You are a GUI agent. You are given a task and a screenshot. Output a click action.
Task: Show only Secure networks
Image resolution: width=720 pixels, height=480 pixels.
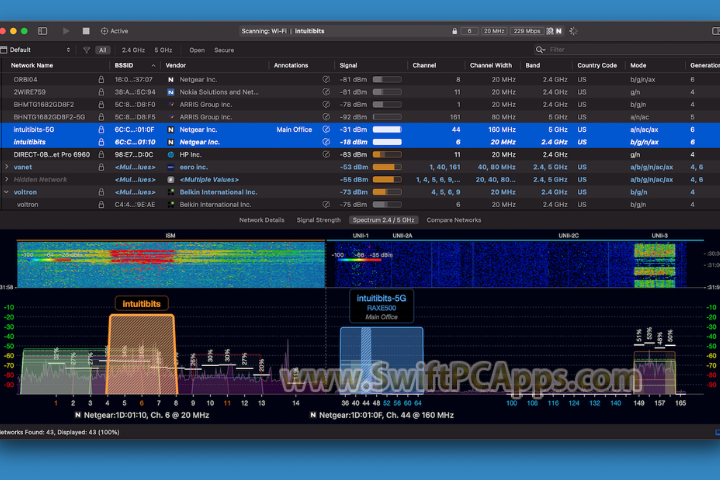click(x=224, y=50)
